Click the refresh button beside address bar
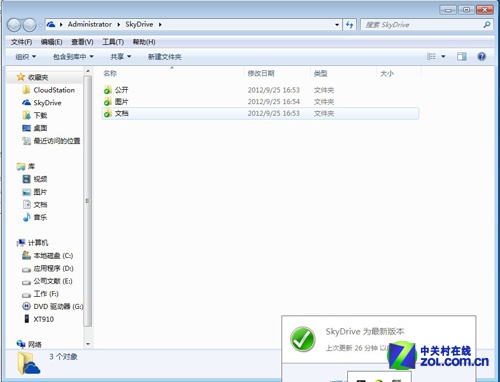This screenshot has width=500, height=382. (349, 25)
